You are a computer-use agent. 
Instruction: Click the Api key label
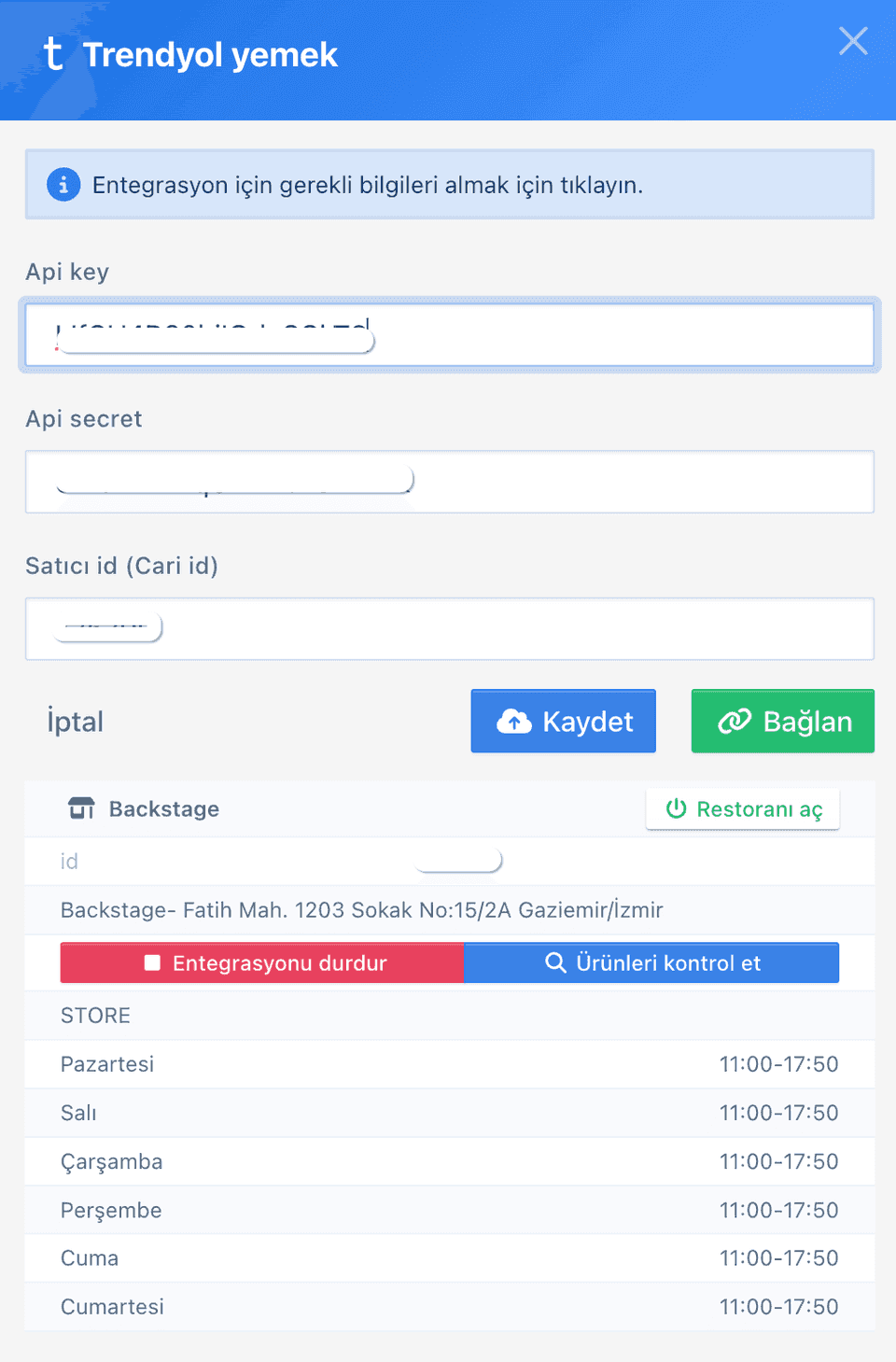[x=67, y=272]
